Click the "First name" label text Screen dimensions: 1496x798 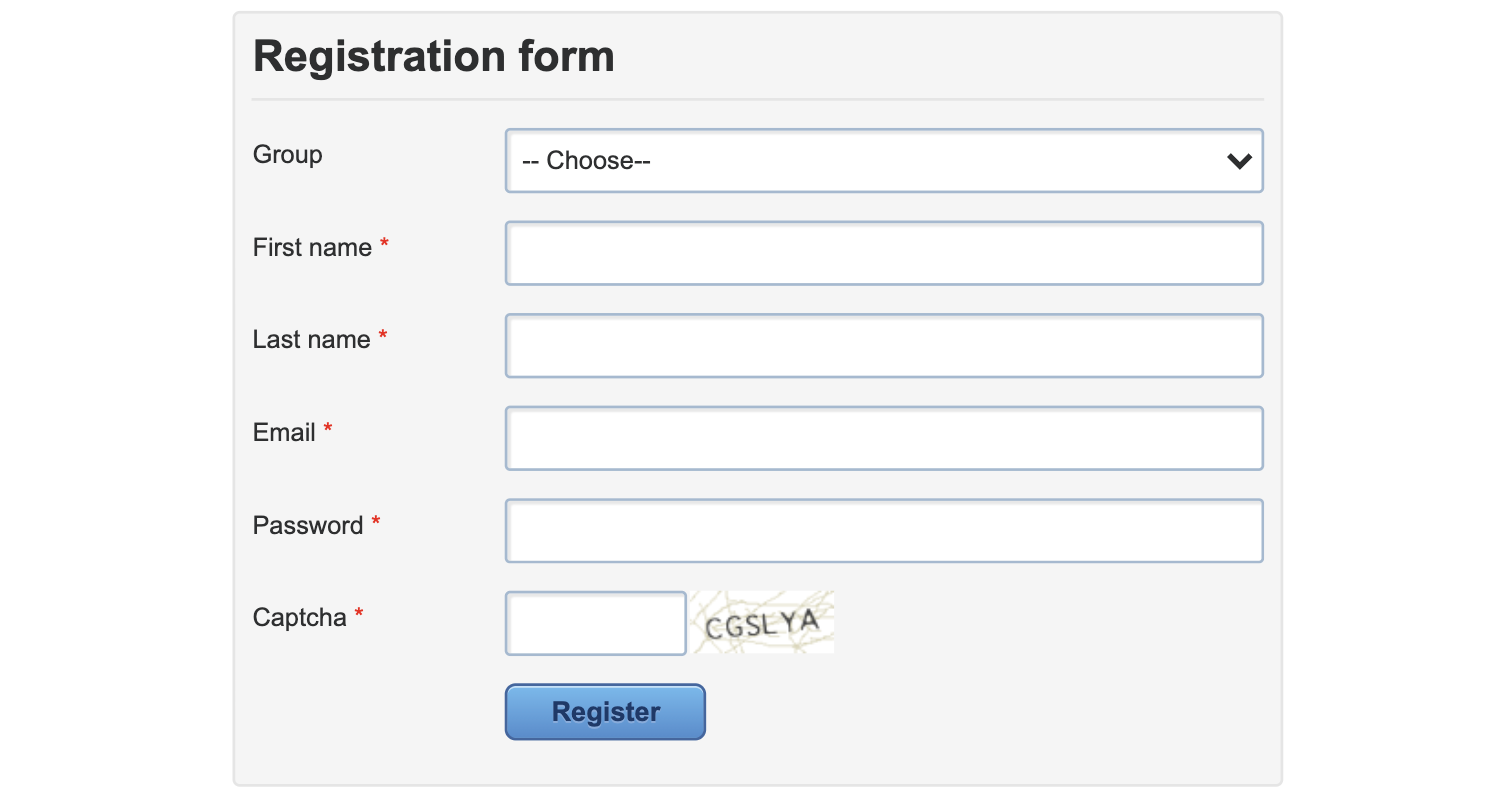tap(312, 248)
